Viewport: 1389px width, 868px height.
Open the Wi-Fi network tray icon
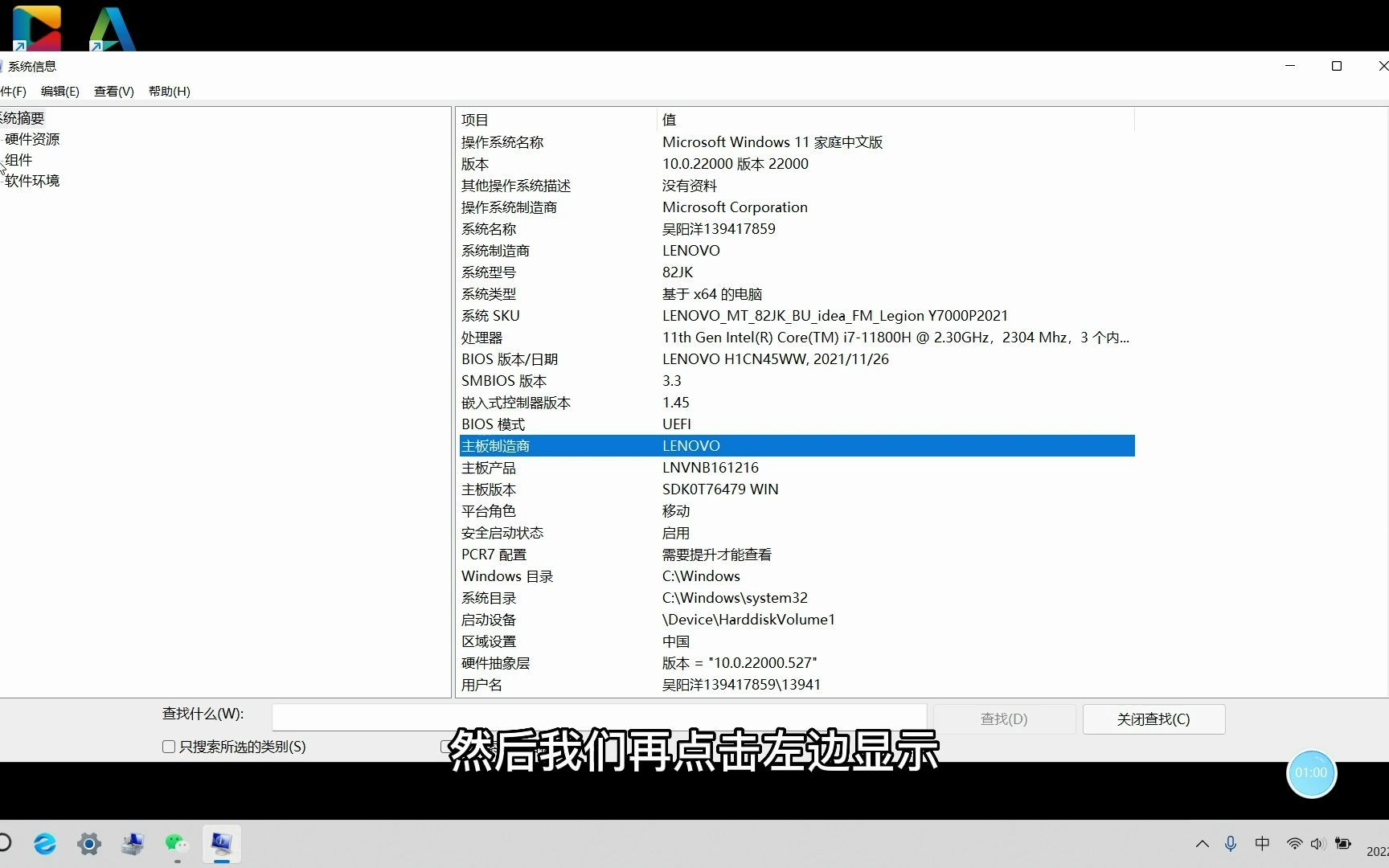click(x=1294, y=844)
